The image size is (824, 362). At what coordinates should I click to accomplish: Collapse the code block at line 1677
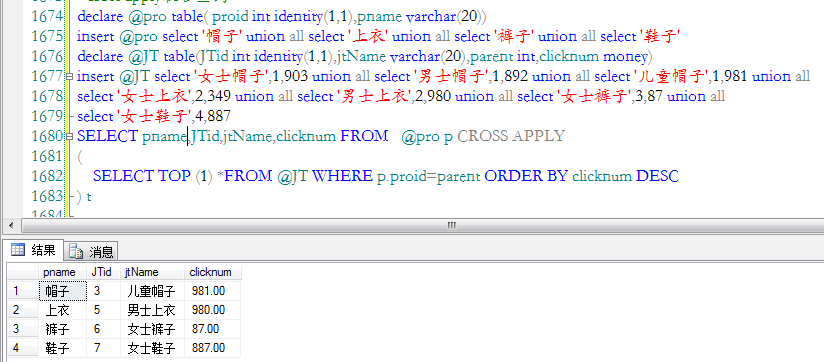[70, 77]
